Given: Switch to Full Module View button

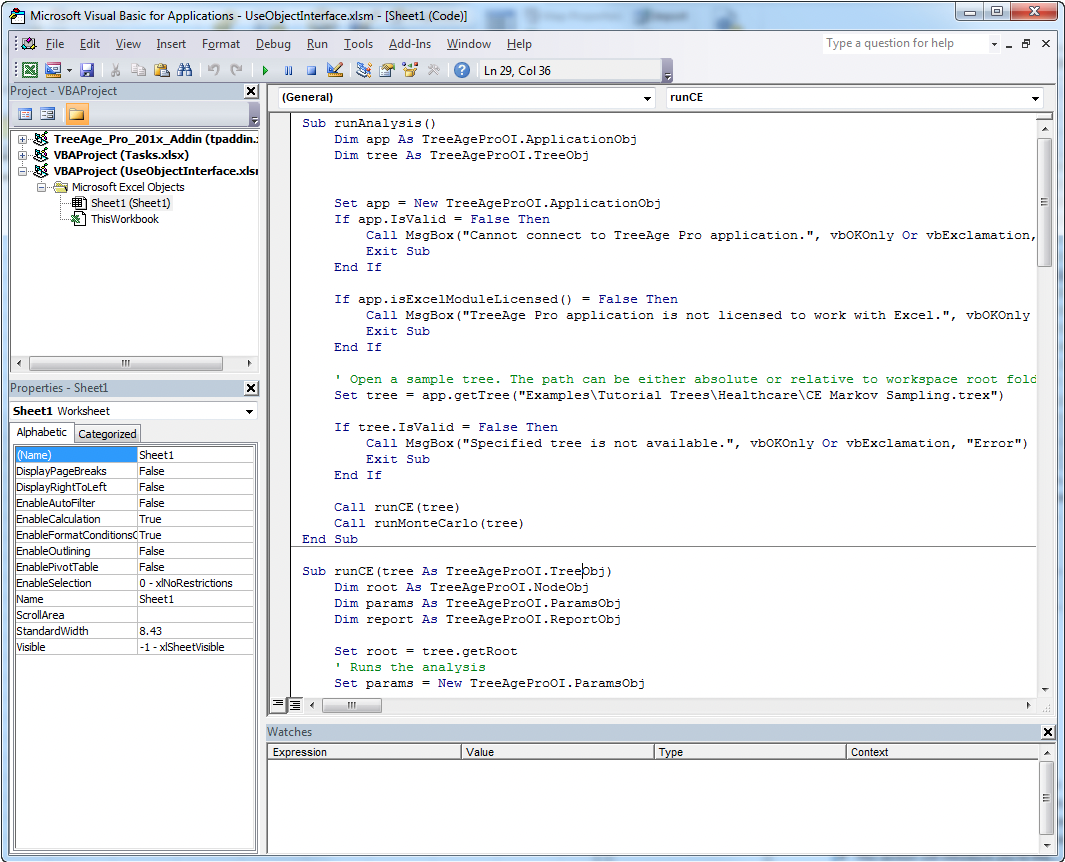Looking at the screenshot, I should 294,705.
